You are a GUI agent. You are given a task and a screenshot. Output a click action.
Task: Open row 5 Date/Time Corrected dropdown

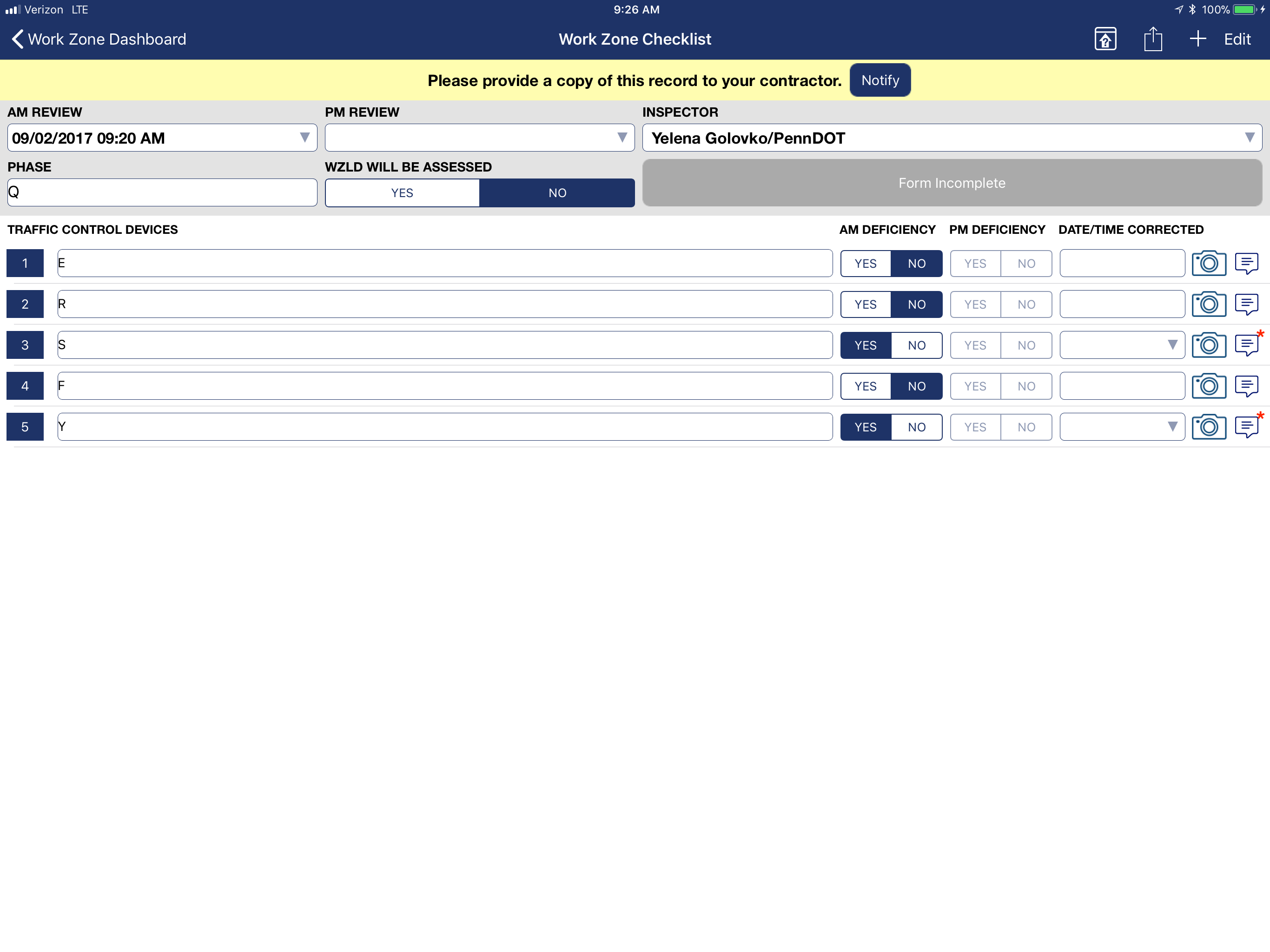click(1122, 427)
